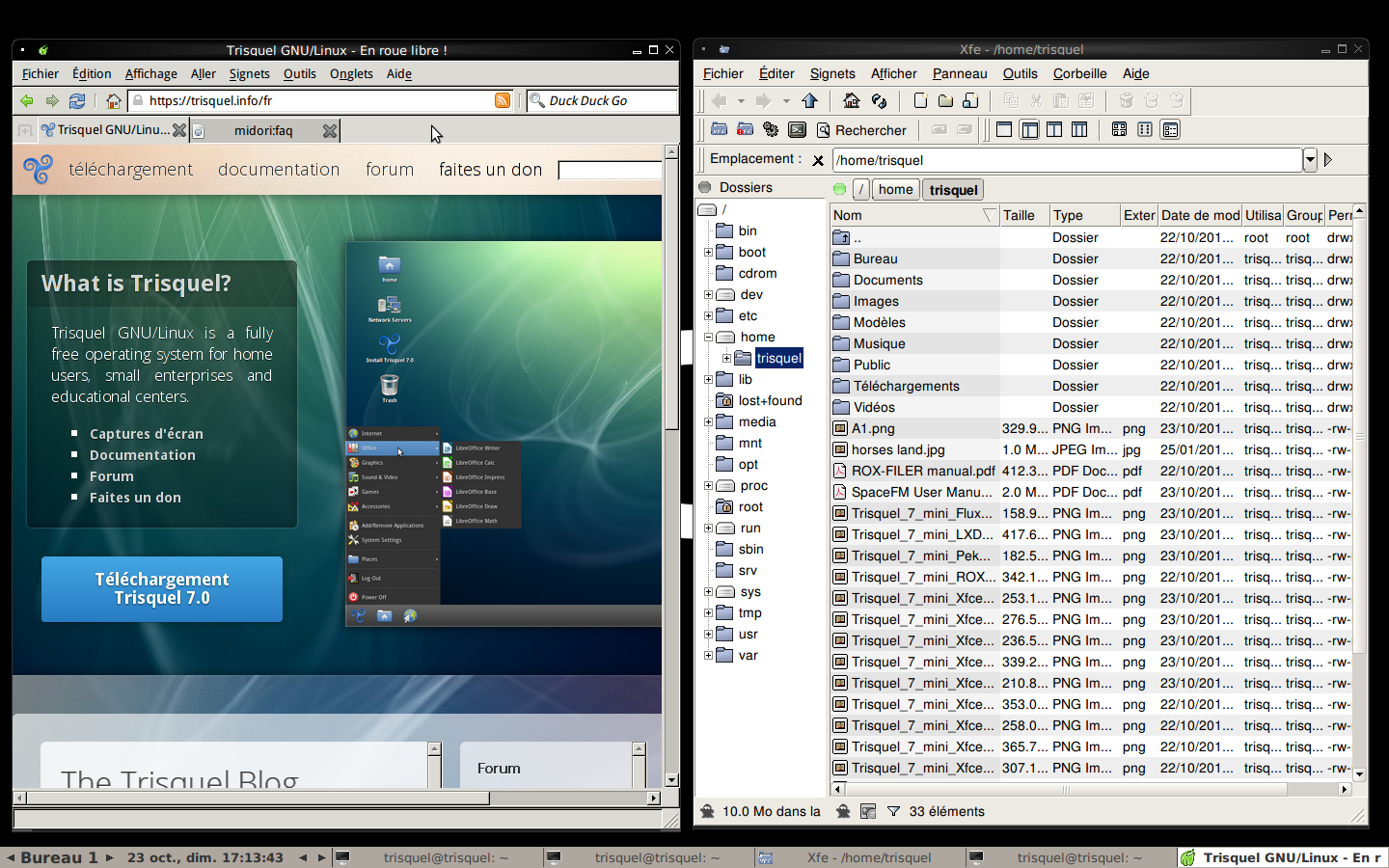Expand the boot folder in tree

[708, 252]
